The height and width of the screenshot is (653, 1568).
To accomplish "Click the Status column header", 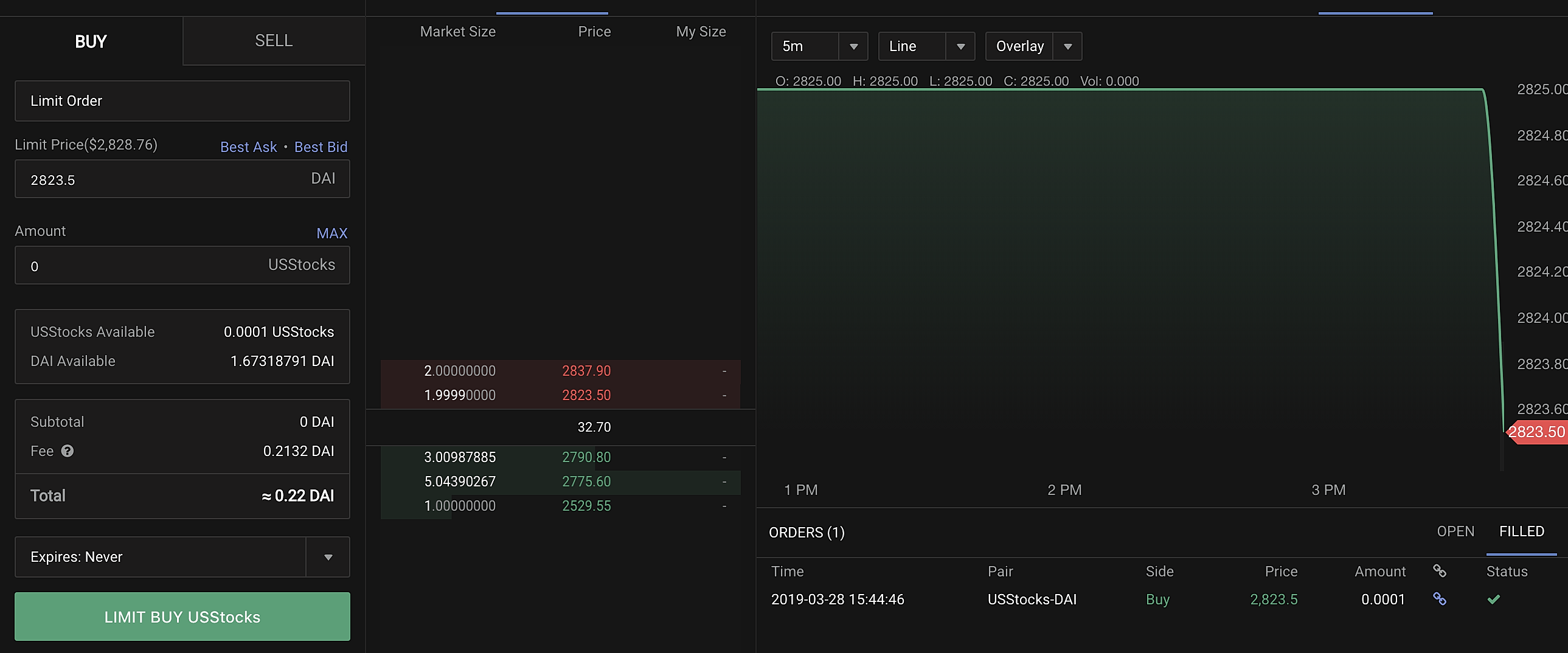I will pos(1507,572).
